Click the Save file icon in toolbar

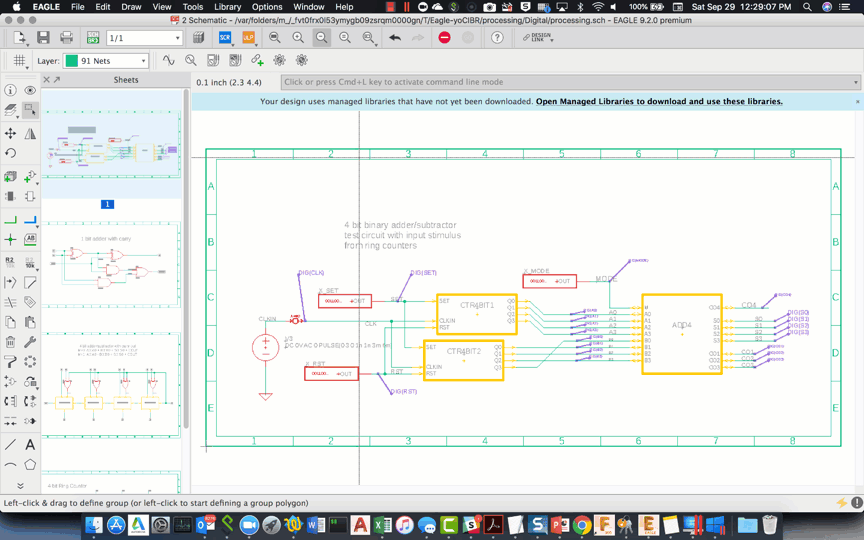(43, 38)
